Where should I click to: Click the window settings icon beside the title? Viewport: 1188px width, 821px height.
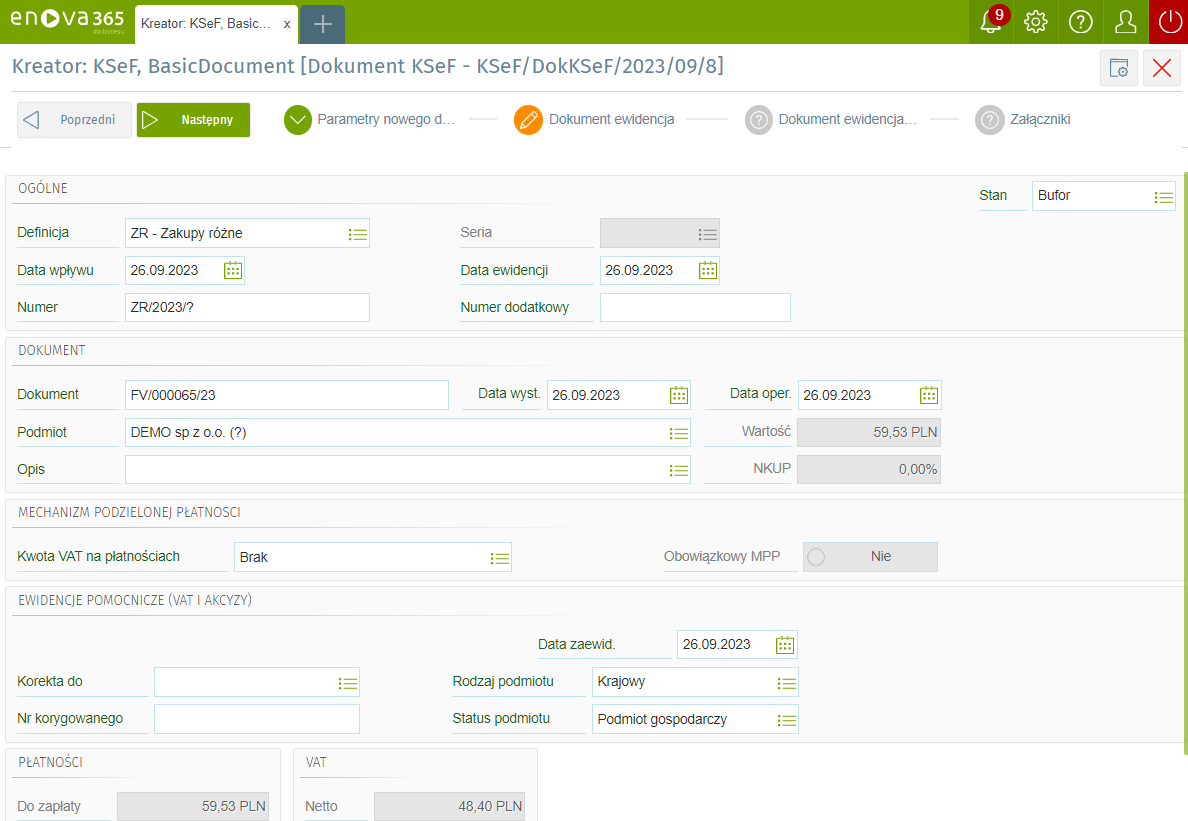click(x=1119, y=68)
